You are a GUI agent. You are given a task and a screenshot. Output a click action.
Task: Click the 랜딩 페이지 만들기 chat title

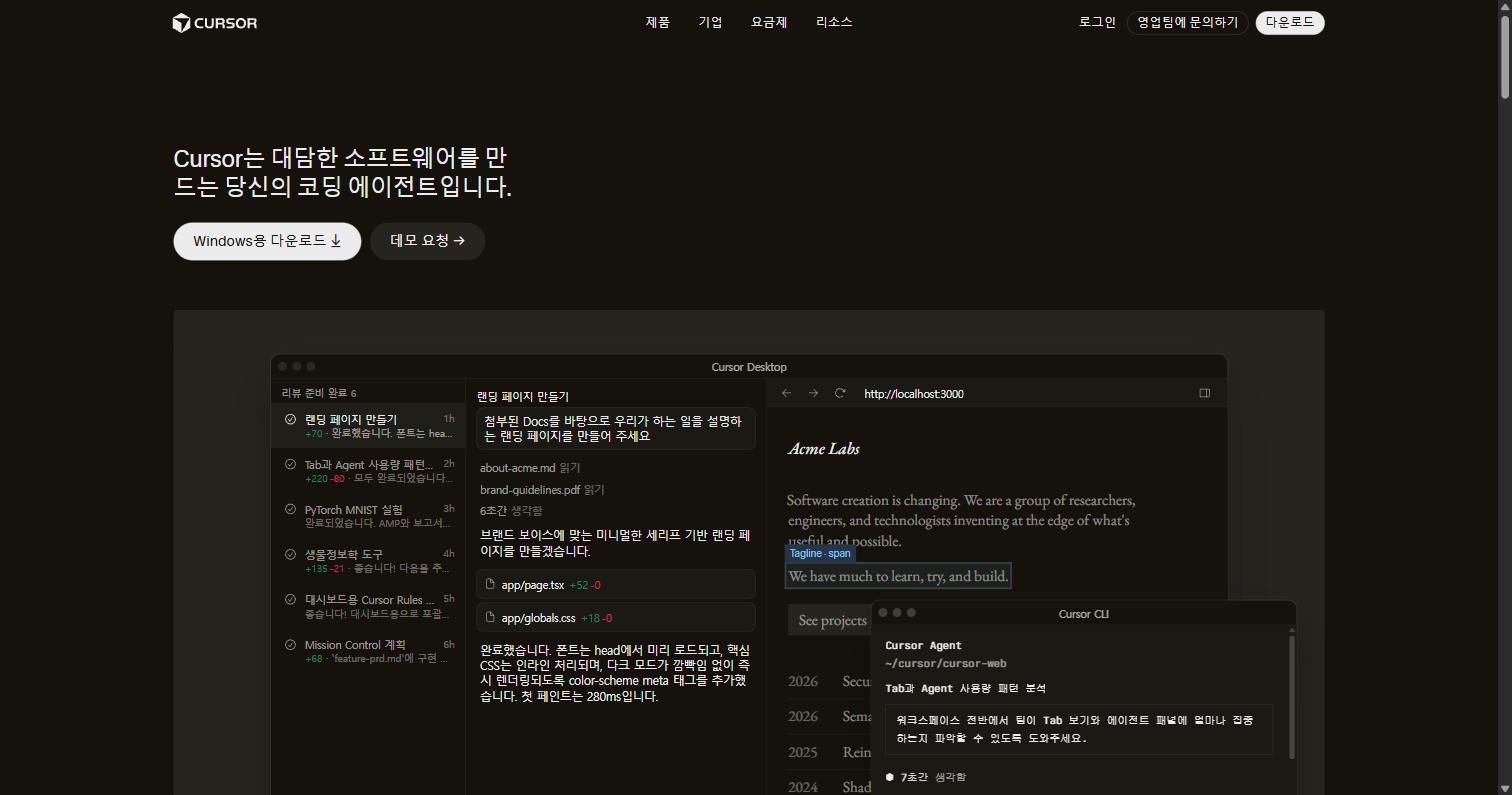[523, 397]
